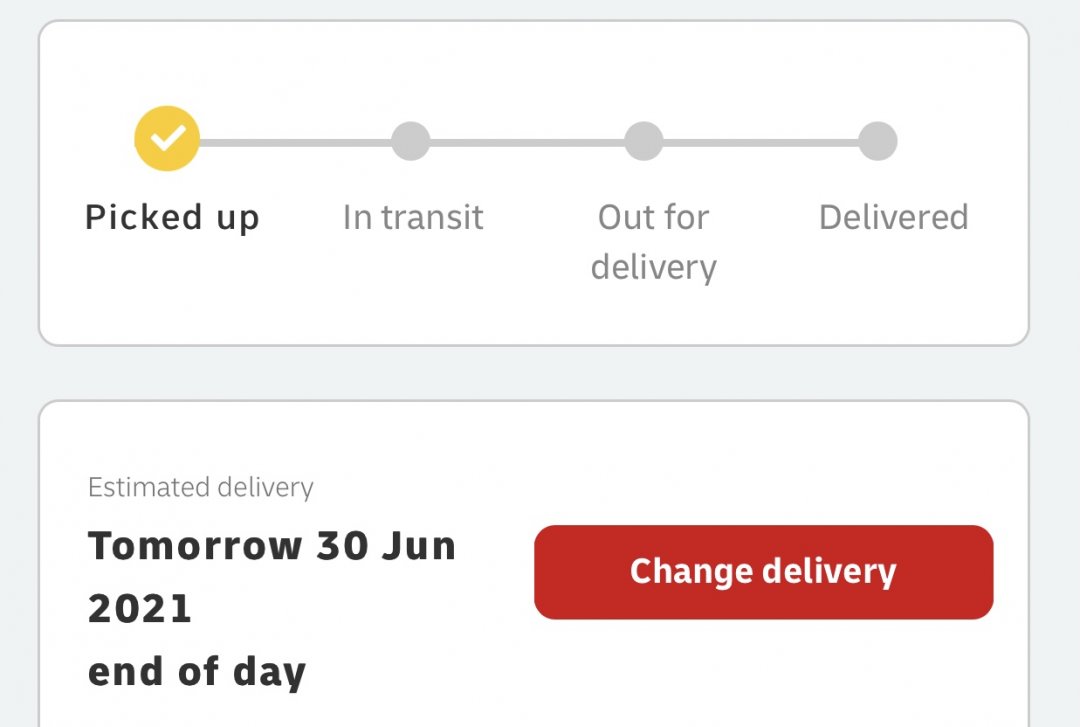
Task: Select the Out for delivery step dot
Action: click(x=644, y=141)
